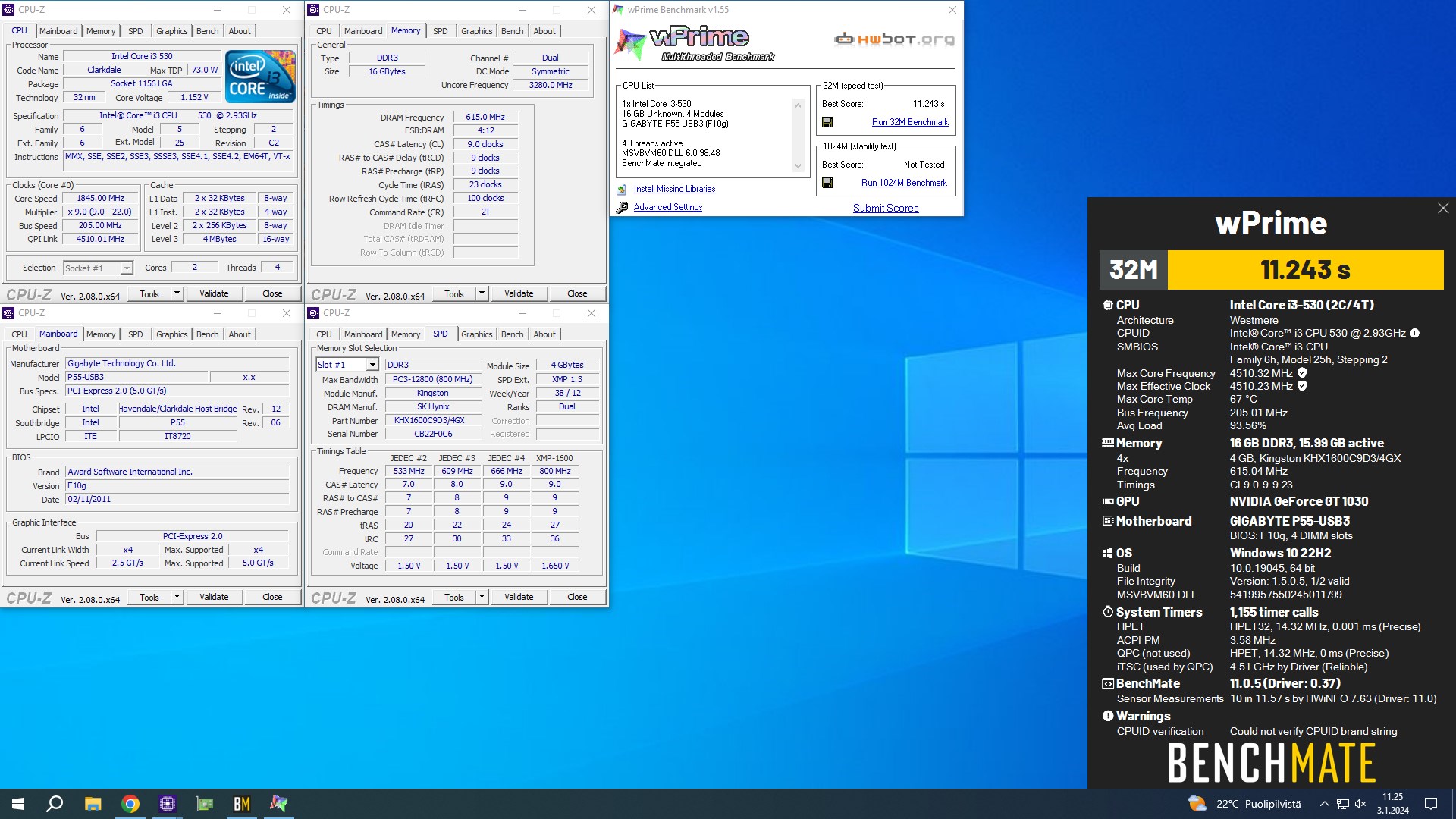Open Socket #1 selection dropdown in CPU window
The width and height of the screenshot is (1456, 819).
click(127, 268)
